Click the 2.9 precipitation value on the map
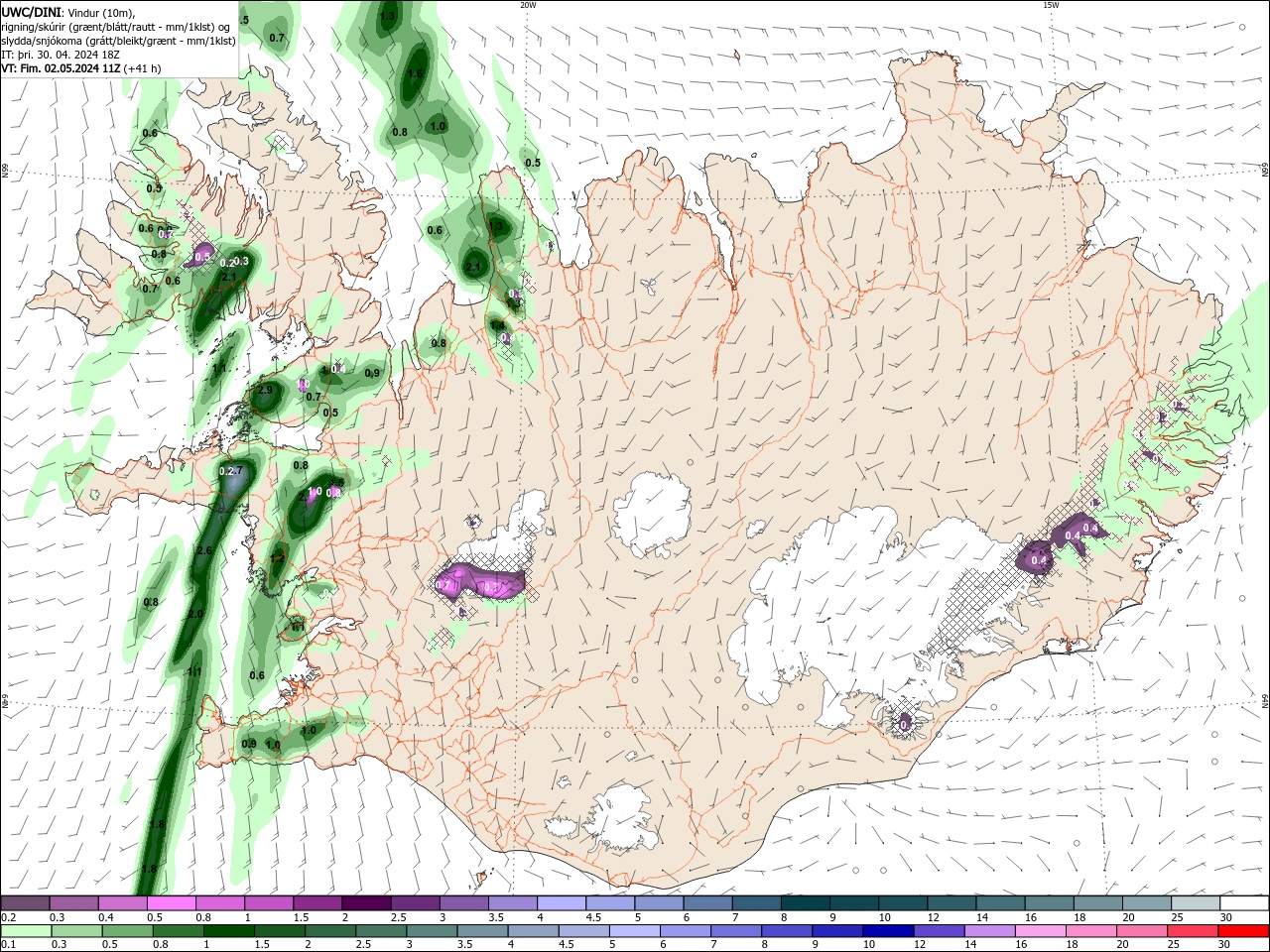Screen dimensions: 1270x952 (x=265, y=391)
